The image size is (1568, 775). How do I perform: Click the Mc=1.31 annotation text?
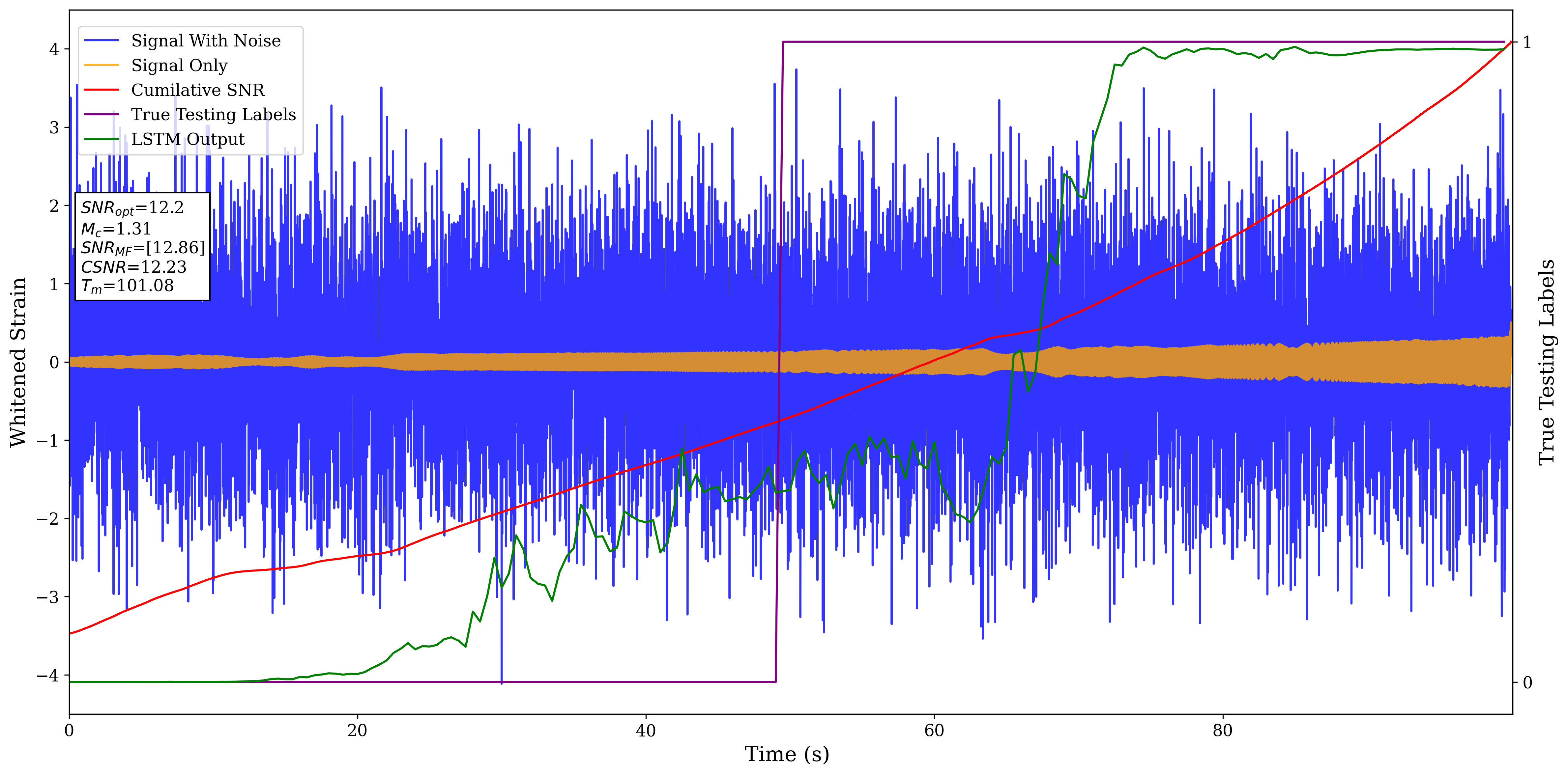[x=116, y=229]
